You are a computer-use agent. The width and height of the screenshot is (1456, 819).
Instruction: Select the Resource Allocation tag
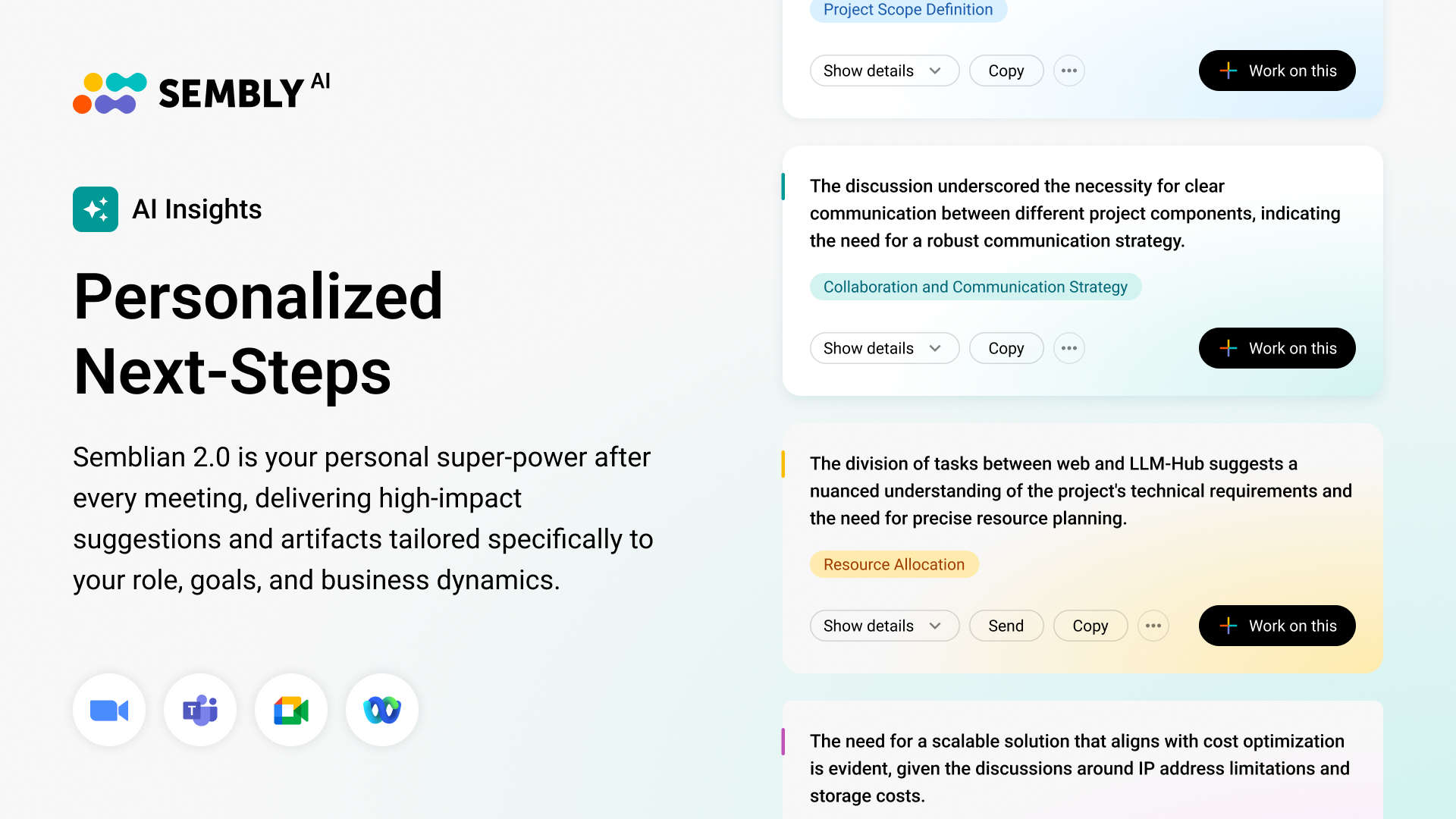coord(894,564)
